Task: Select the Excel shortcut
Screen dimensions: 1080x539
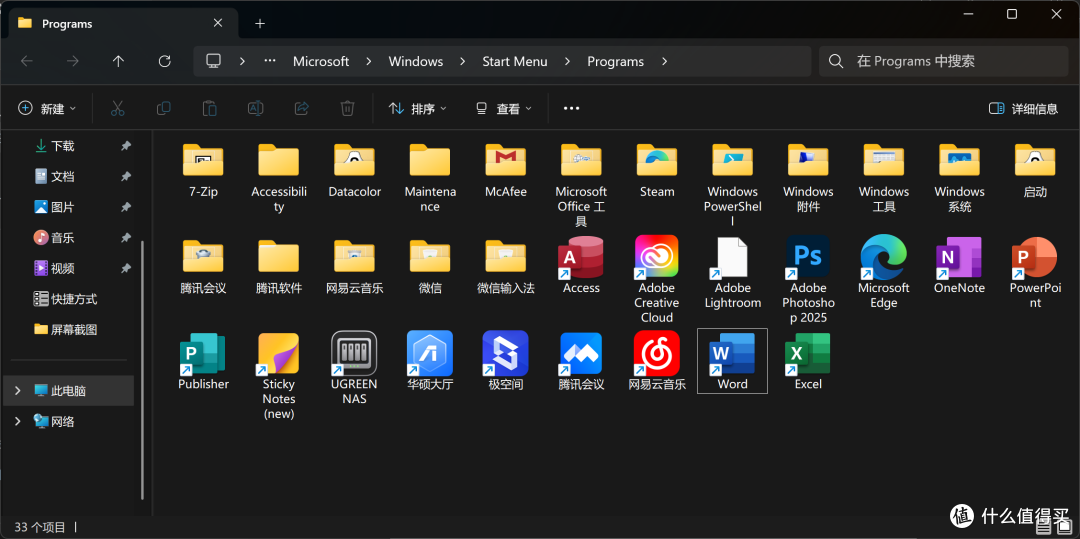Action: (x=808, y=361)
